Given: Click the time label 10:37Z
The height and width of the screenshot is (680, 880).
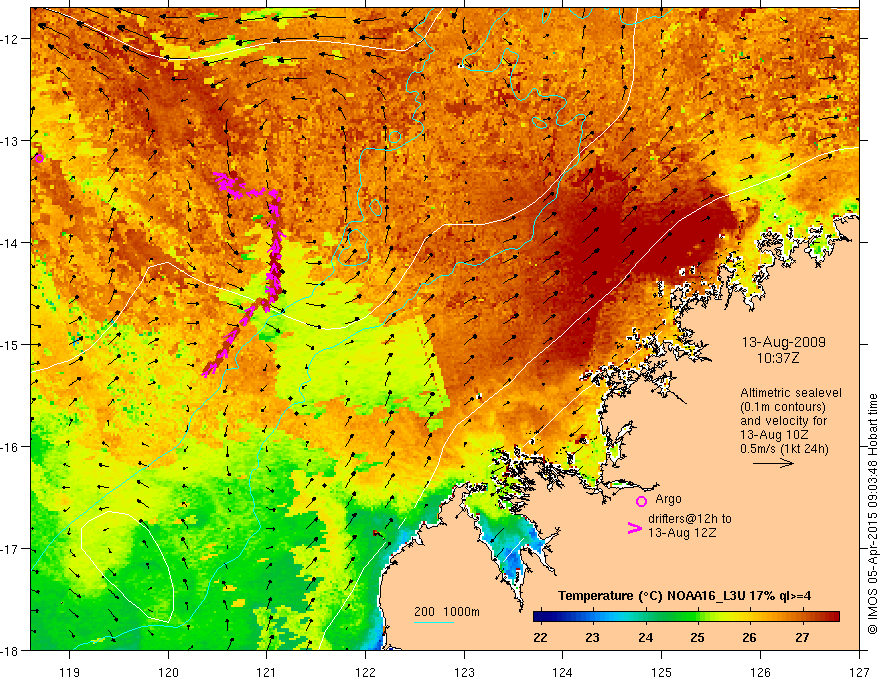Looking at the screenshot, I should pyautogui.click(x=778, y=358).
